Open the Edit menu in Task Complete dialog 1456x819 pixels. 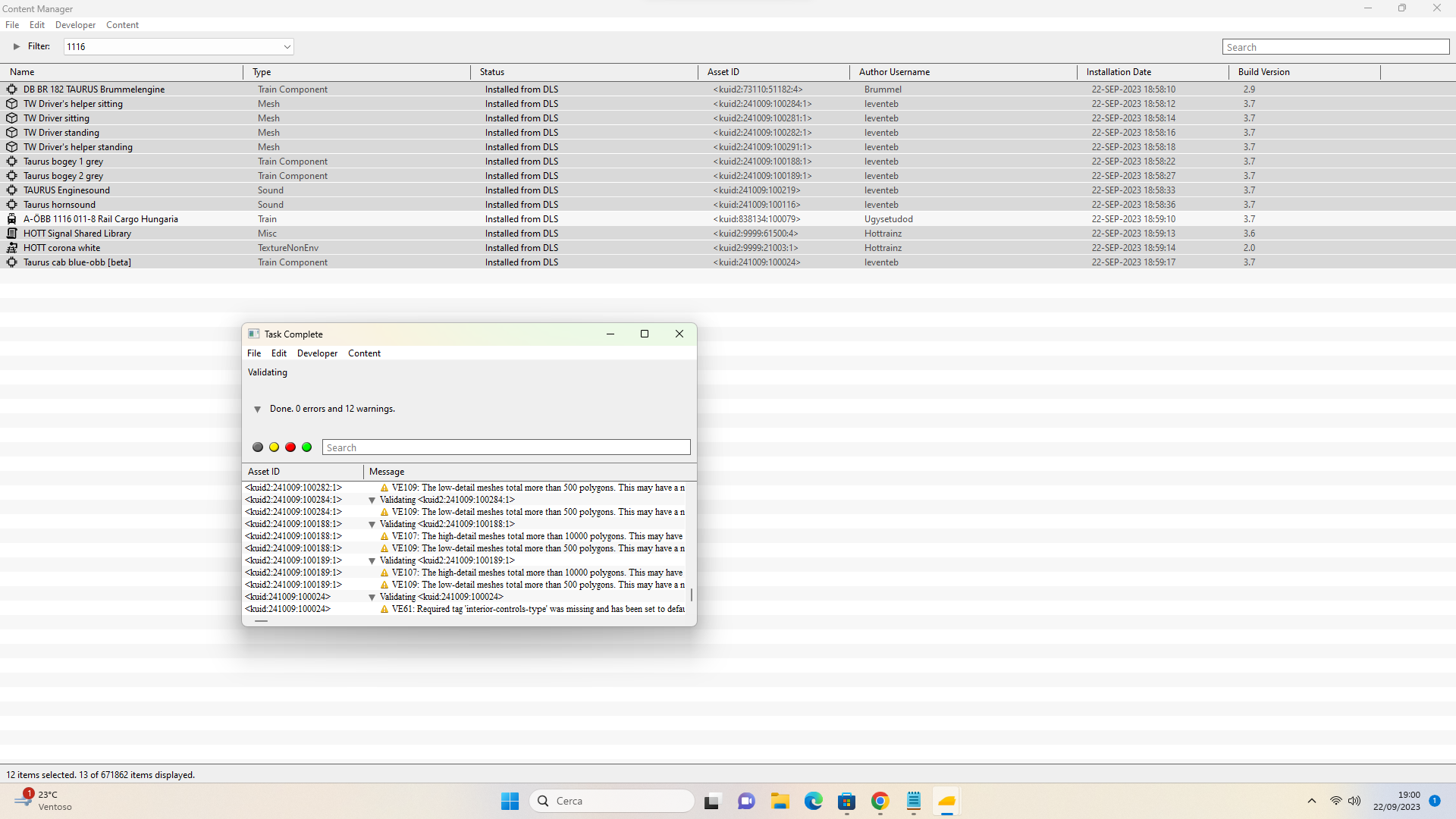tap(279, 353)
